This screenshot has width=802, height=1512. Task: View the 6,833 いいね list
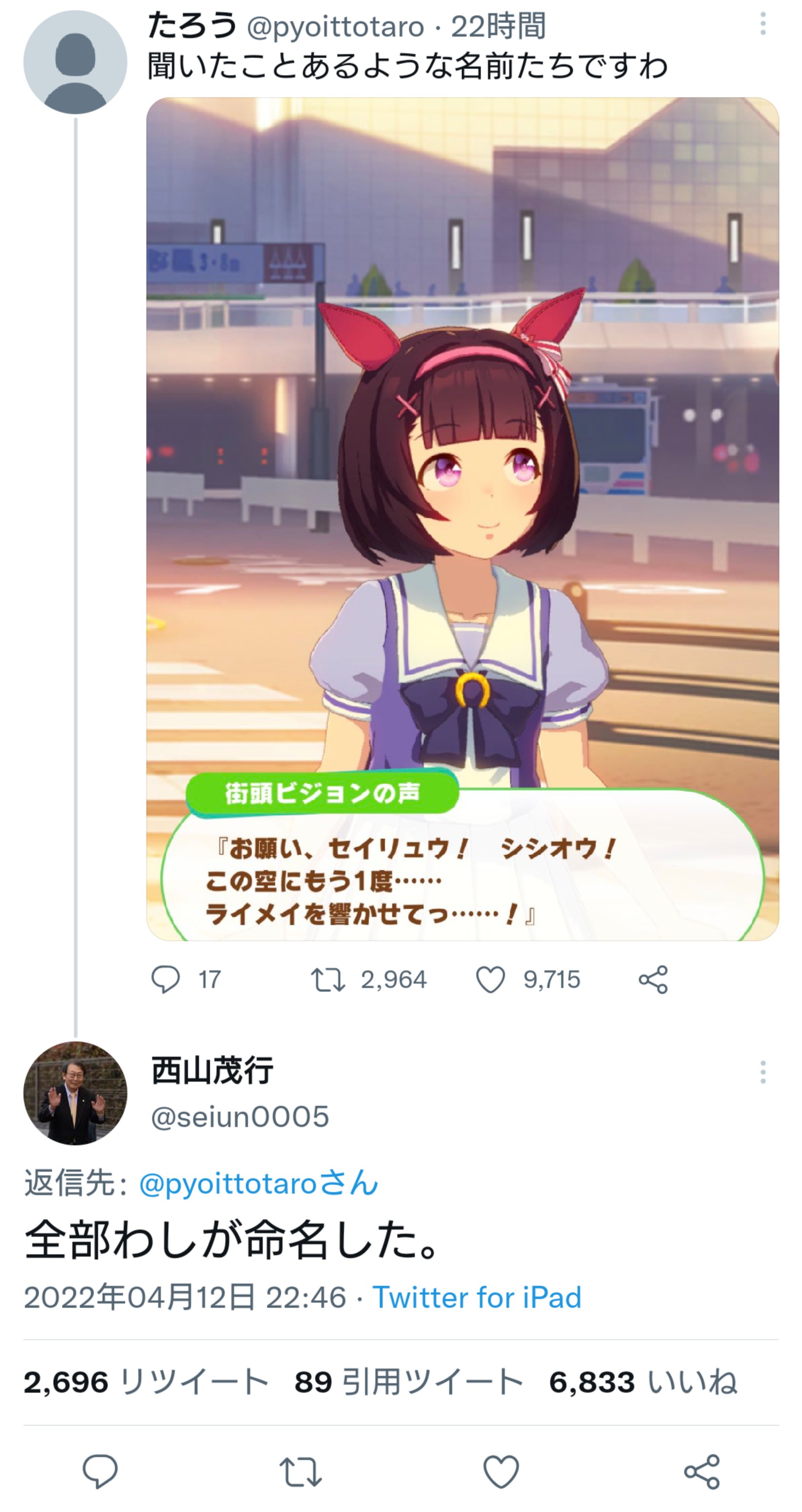[x=643, y=1382]
